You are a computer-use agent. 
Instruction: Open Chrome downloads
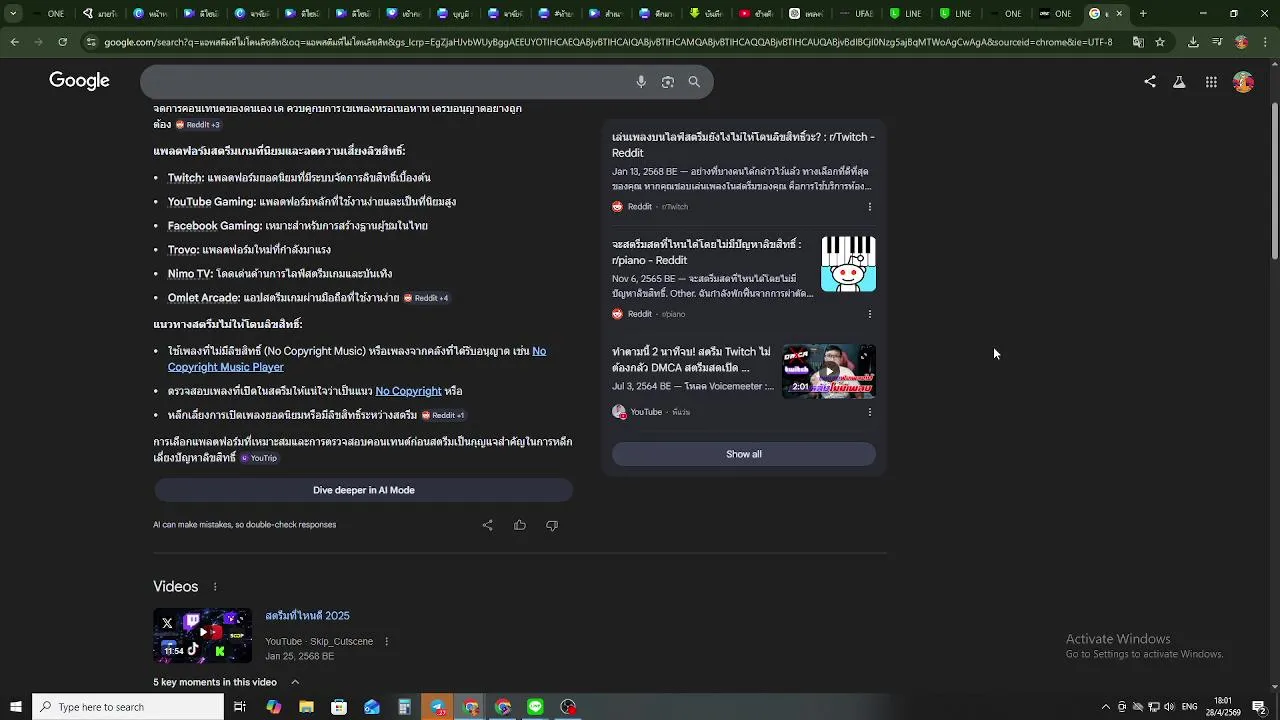click(x=1193, y=42)
